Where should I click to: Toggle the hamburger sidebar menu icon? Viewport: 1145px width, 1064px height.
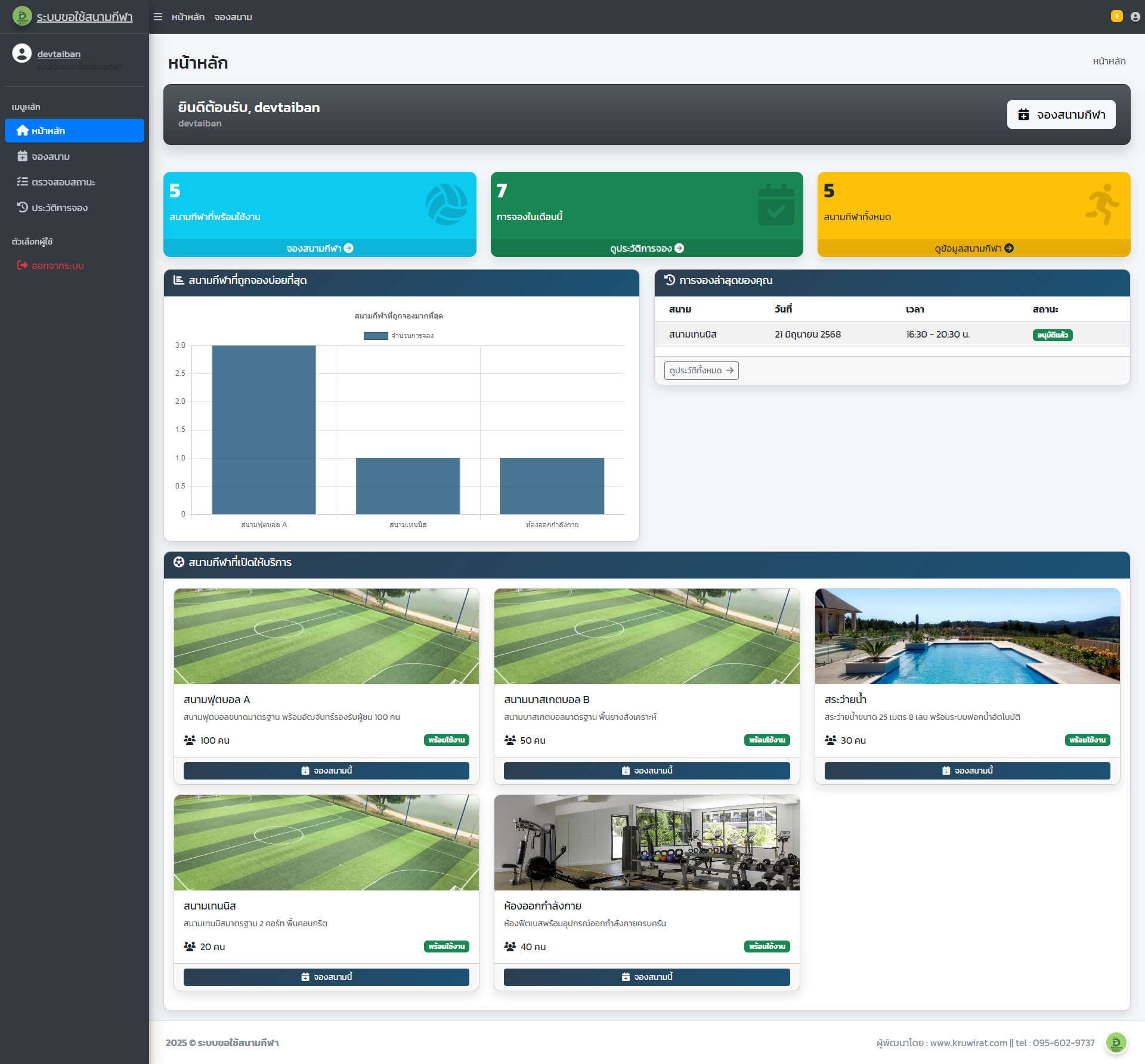[x=158, y=17]
